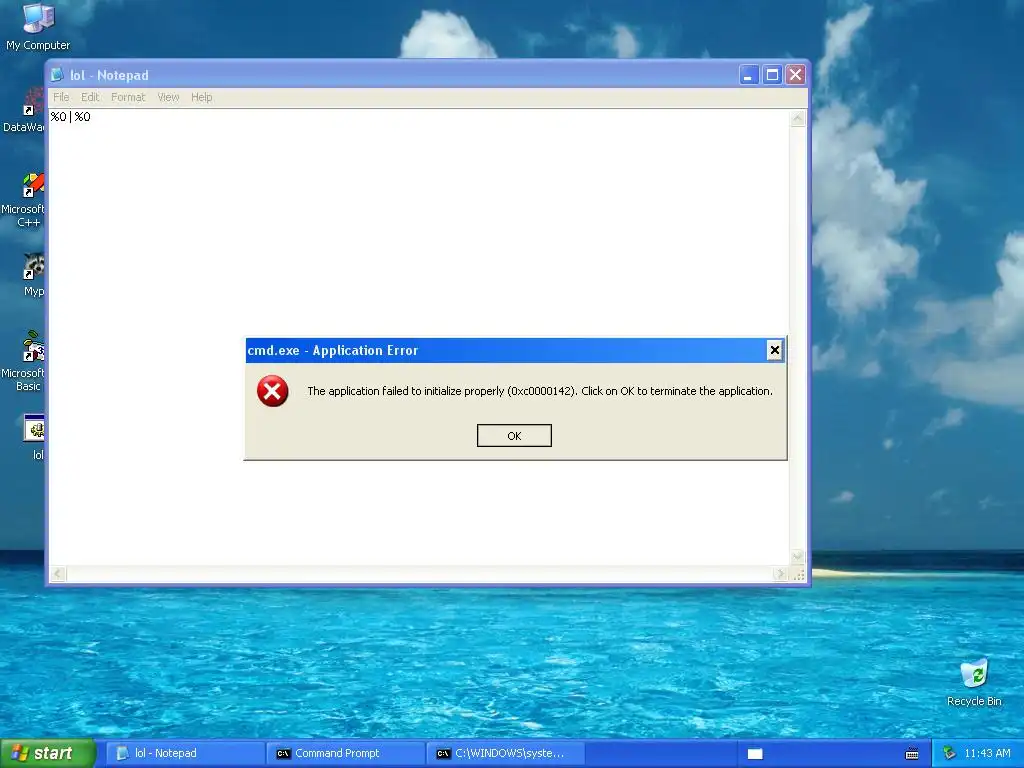Viewport: 1024px width, 768px height.
Task: Click the white window icon in the taskbar
Action: click(x=755, y=754)
